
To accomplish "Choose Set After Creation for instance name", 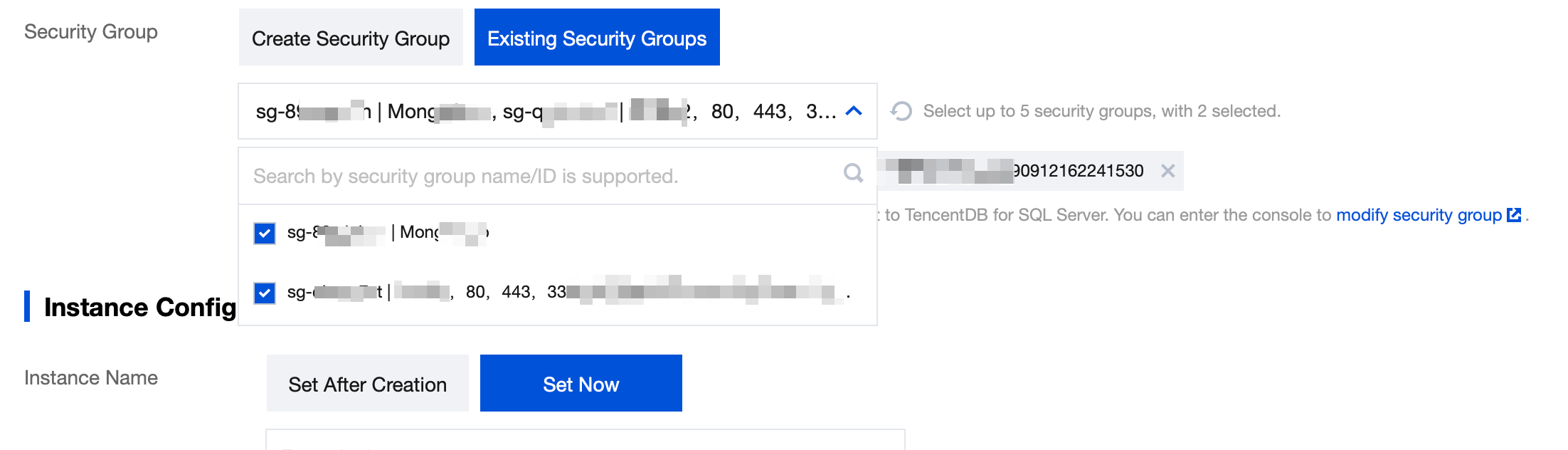I will 367,384.
